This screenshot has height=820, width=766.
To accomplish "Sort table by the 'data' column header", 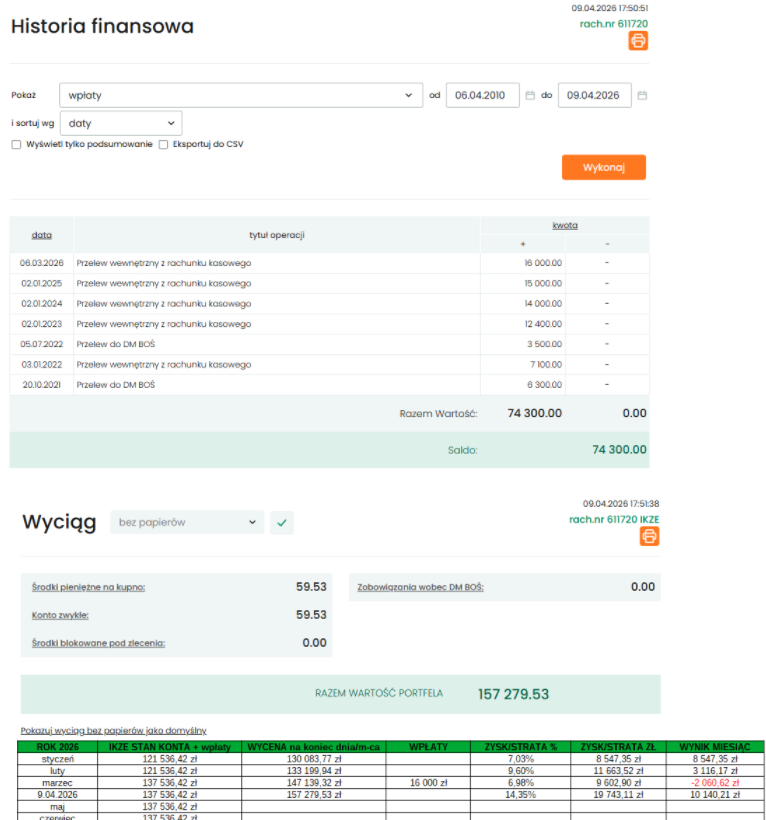I will tap(41, 235).
